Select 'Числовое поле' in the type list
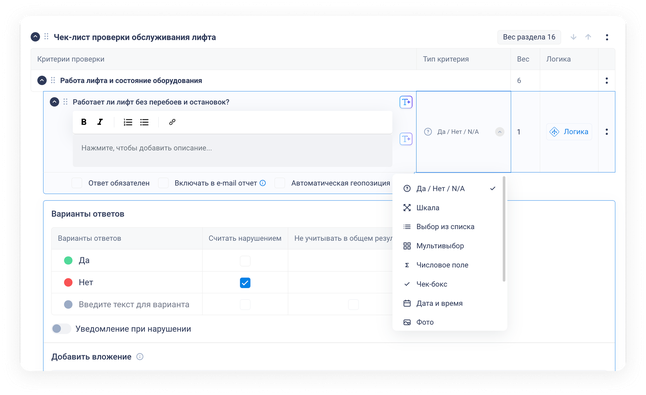Screen dimensions: 646x395 pos(449,265)
